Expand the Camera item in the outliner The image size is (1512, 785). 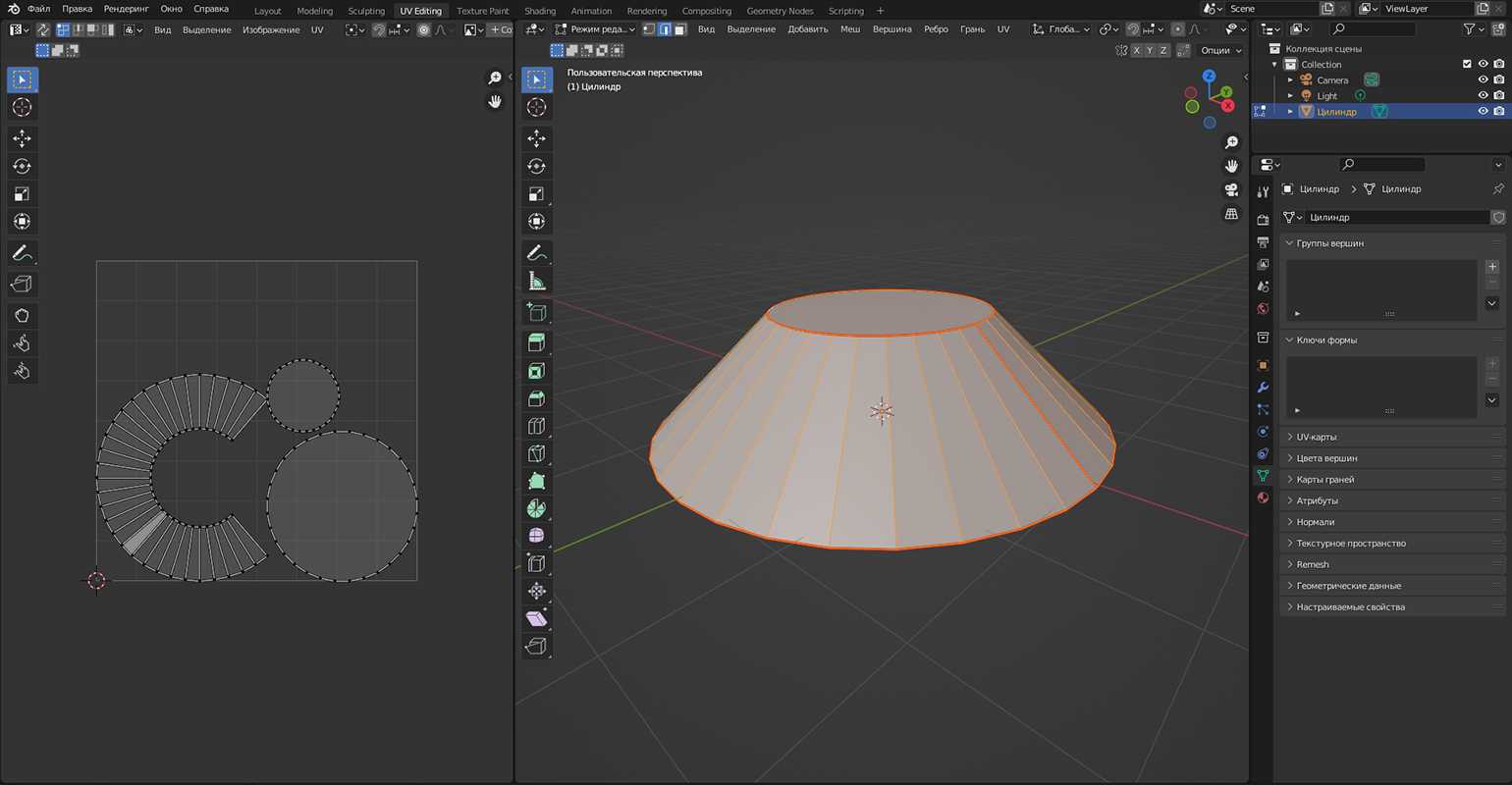pos(1290,80)
